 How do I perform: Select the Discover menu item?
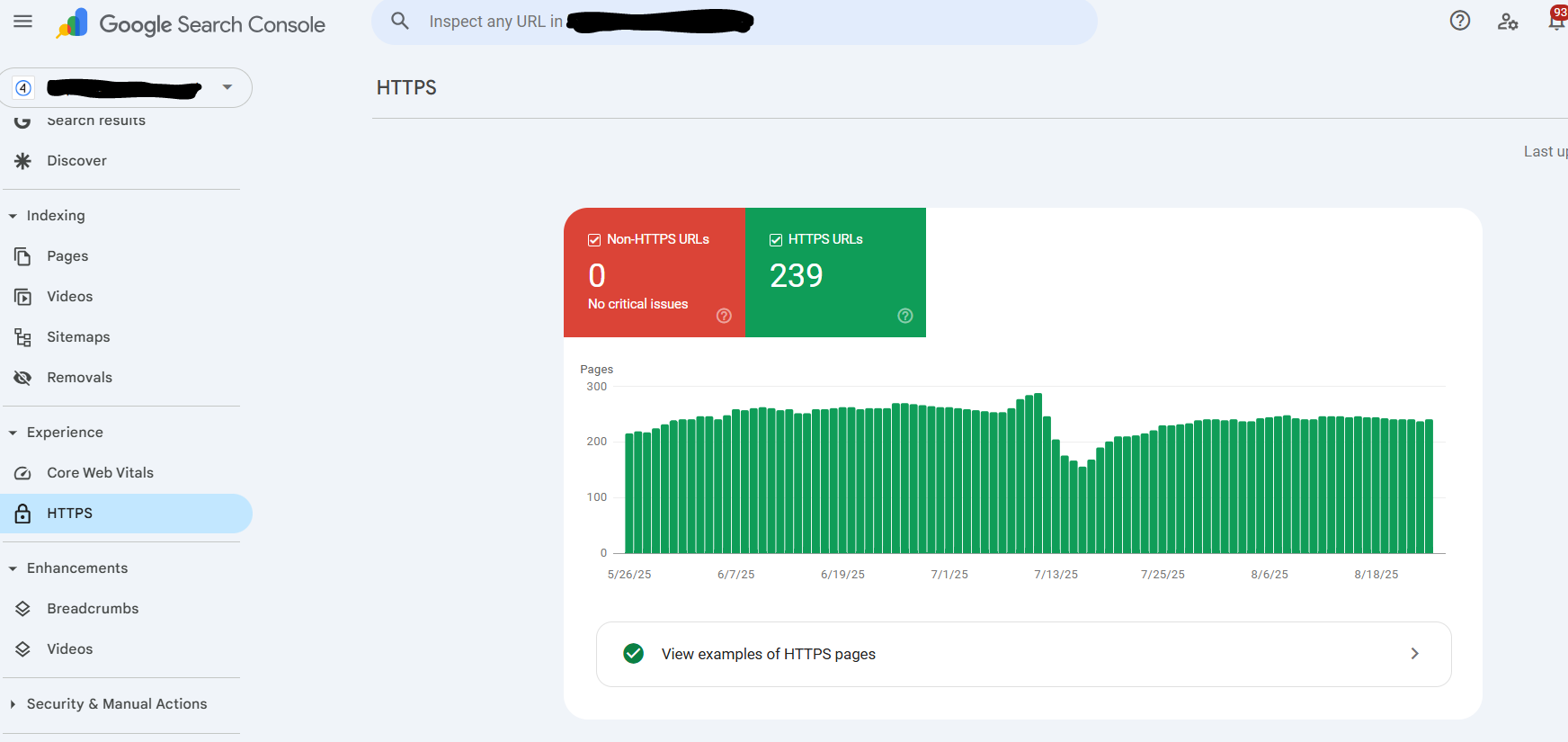[76, 161]
